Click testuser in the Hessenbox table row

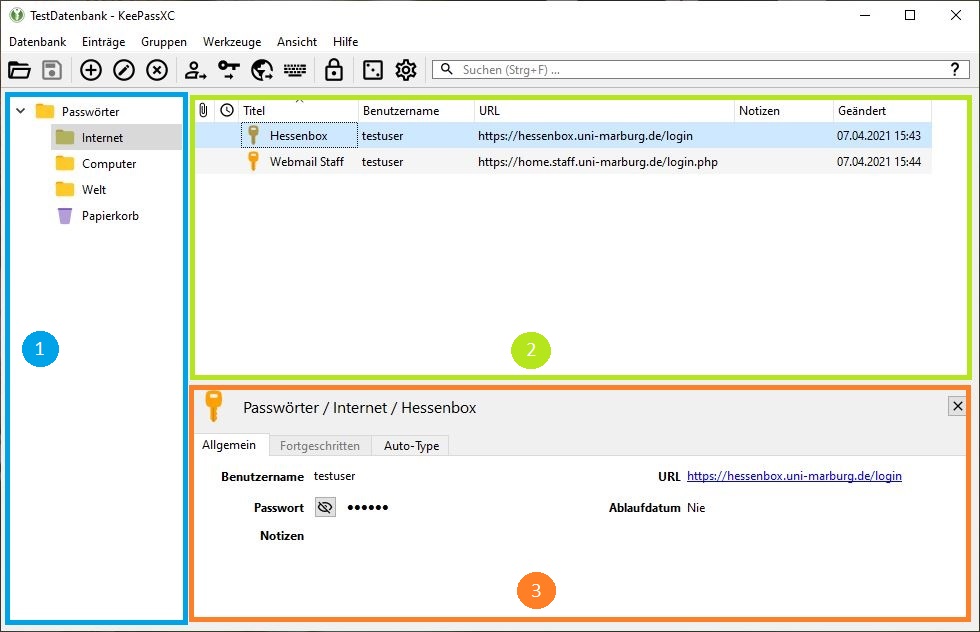[382, 136]
